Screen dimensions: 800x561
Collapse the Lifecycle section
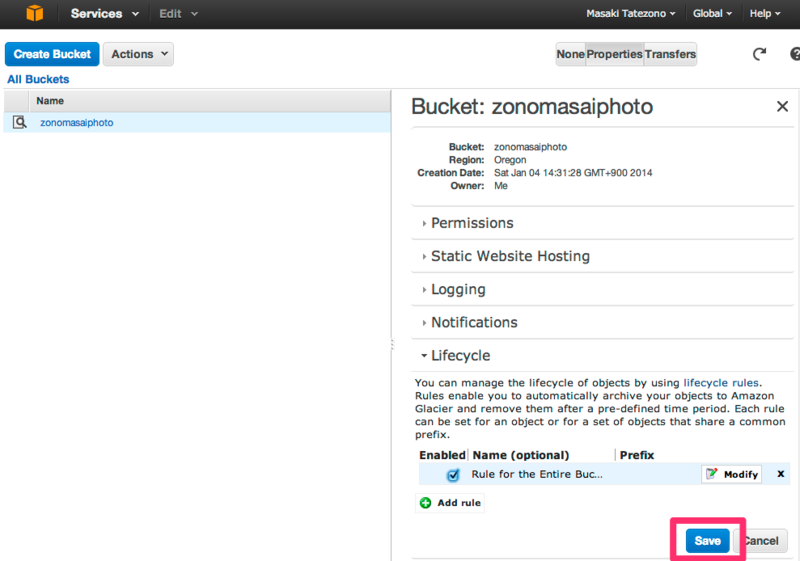pos(455,355)
